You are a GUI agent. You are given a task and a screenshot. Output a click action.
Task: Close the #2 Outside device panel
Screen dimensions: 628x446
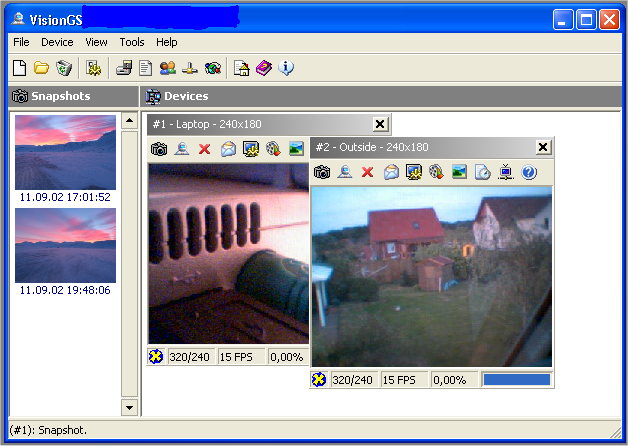pos(543,147)
